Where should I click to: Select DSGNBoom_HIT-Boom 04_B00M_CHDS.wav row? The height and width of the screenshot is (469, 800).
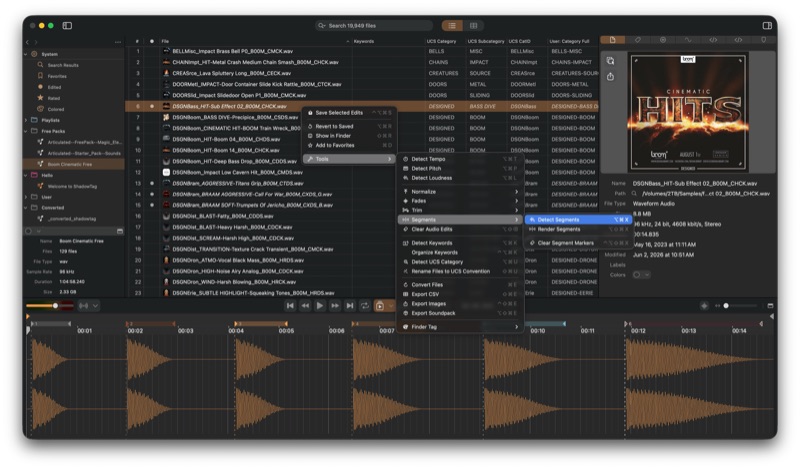362,139
